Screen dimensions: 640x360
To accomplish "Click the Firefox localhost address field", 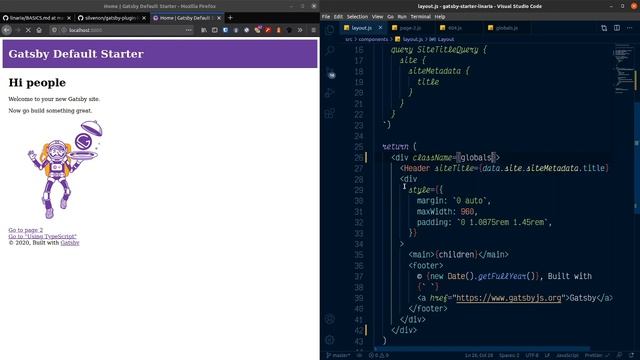I will tap(122, 30).
